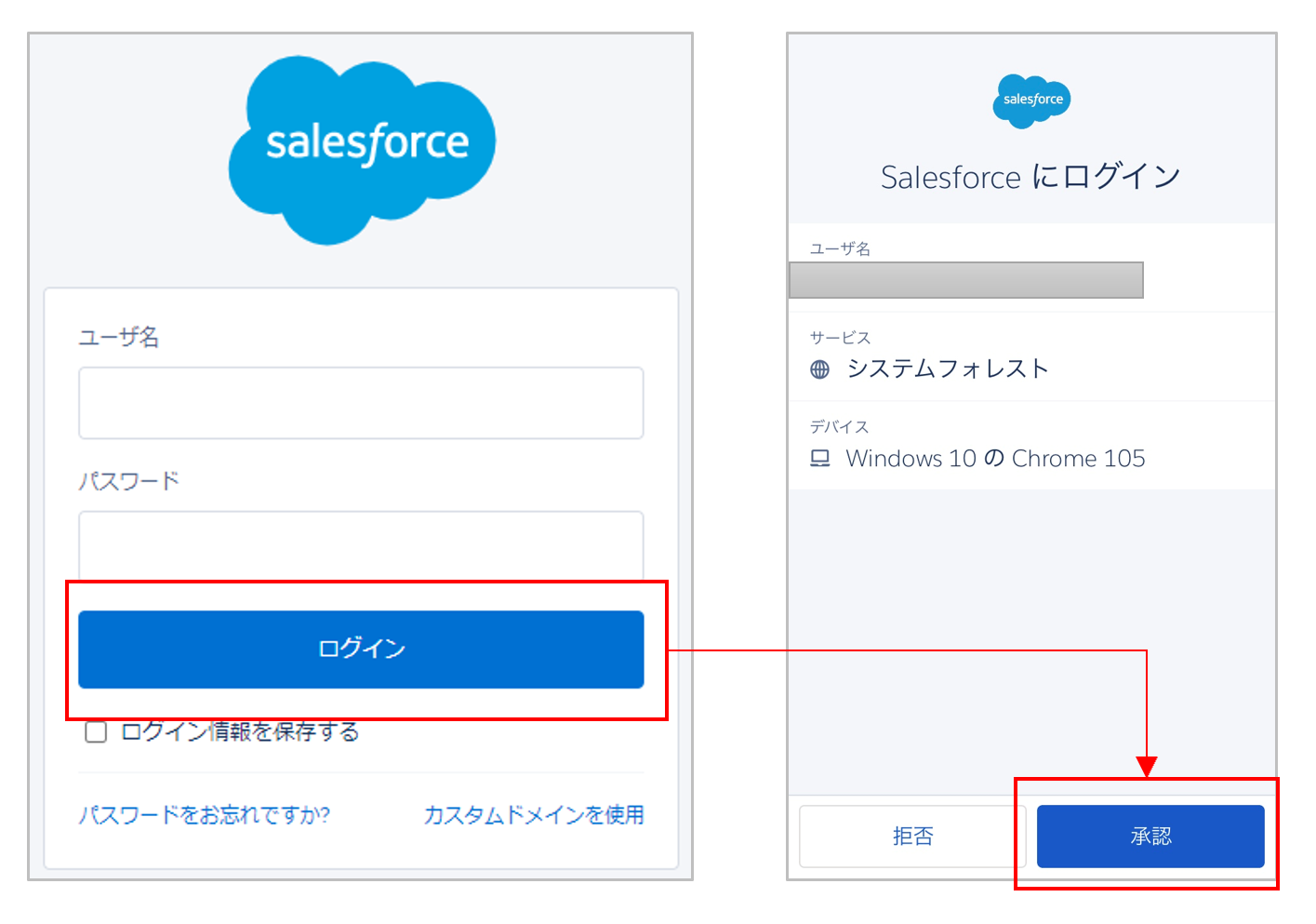Click the grayed-out username field in approval screen
The image size is (1316, 924).
966,280
